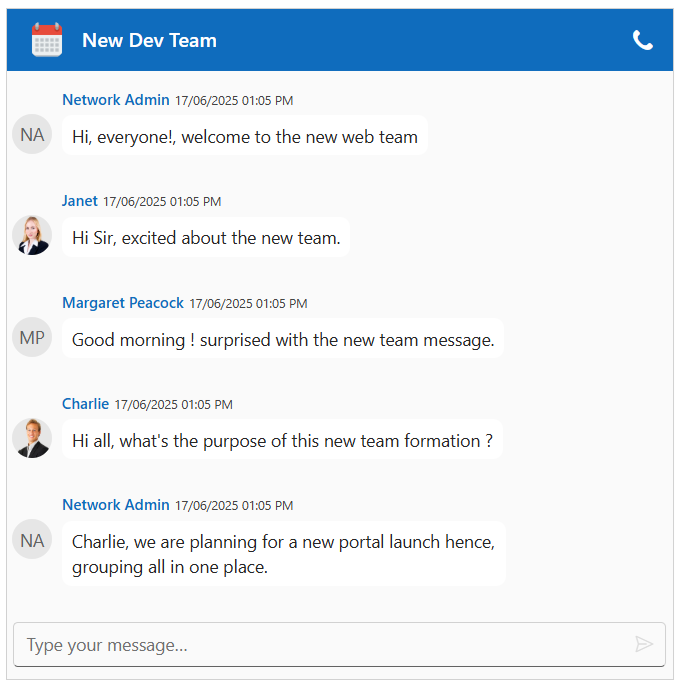This screenshot has height=689, width=682.
Task: Open Janet's profile photo avatar
Action: (x=32, y=236)
